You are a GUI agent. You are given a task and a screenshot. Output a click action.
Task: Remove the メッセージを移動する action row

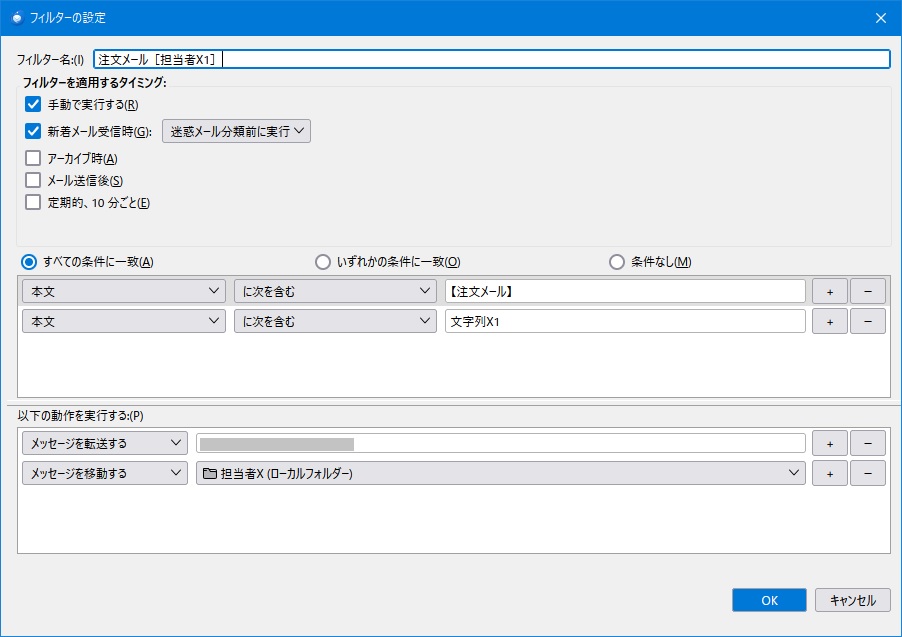[867, 473]
